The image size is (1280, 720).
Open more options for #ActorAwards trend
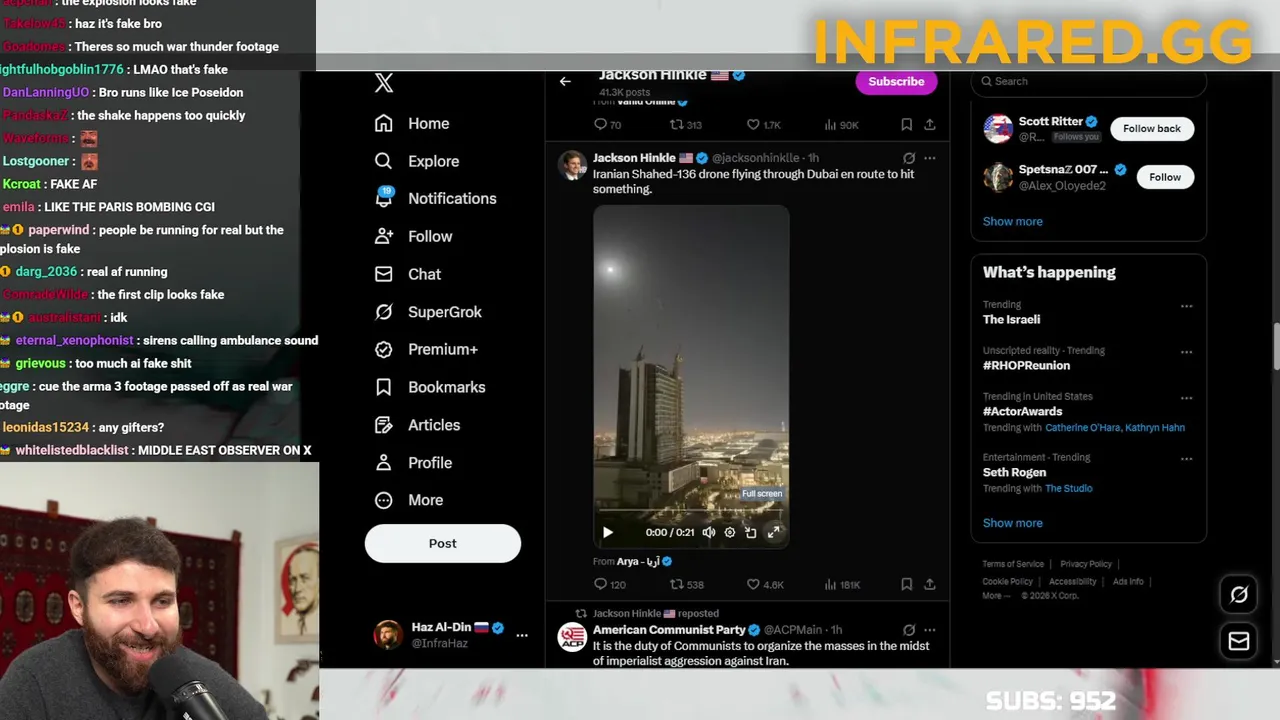pos(1186,398)
